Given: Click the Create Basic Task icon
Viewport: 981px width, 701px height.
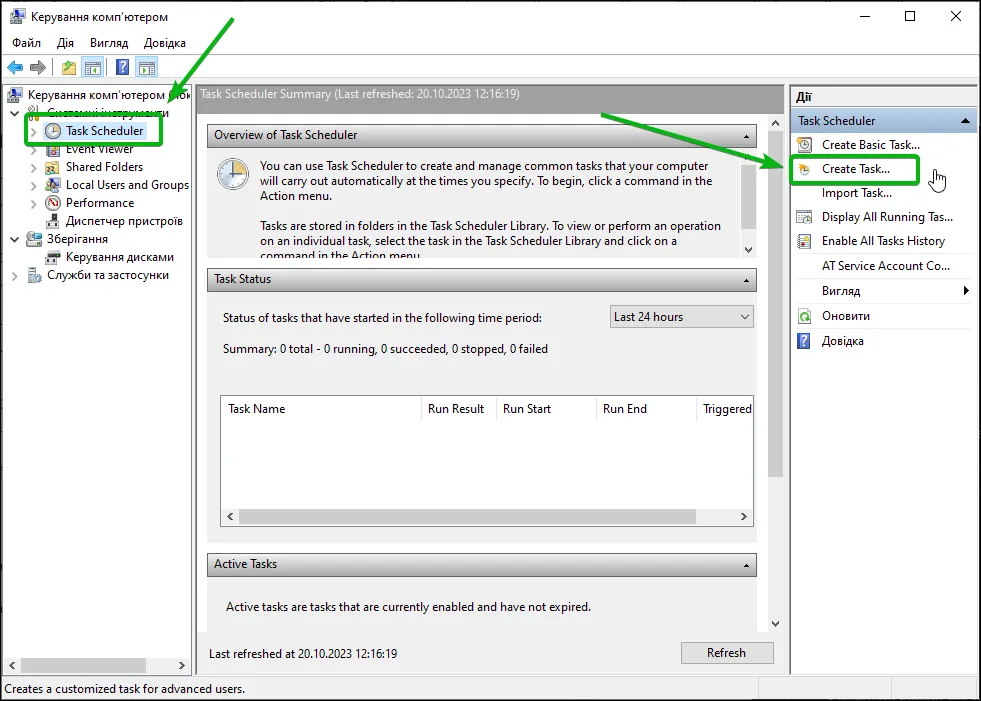Looking at the screenshot, I should [x=804, y=145].
